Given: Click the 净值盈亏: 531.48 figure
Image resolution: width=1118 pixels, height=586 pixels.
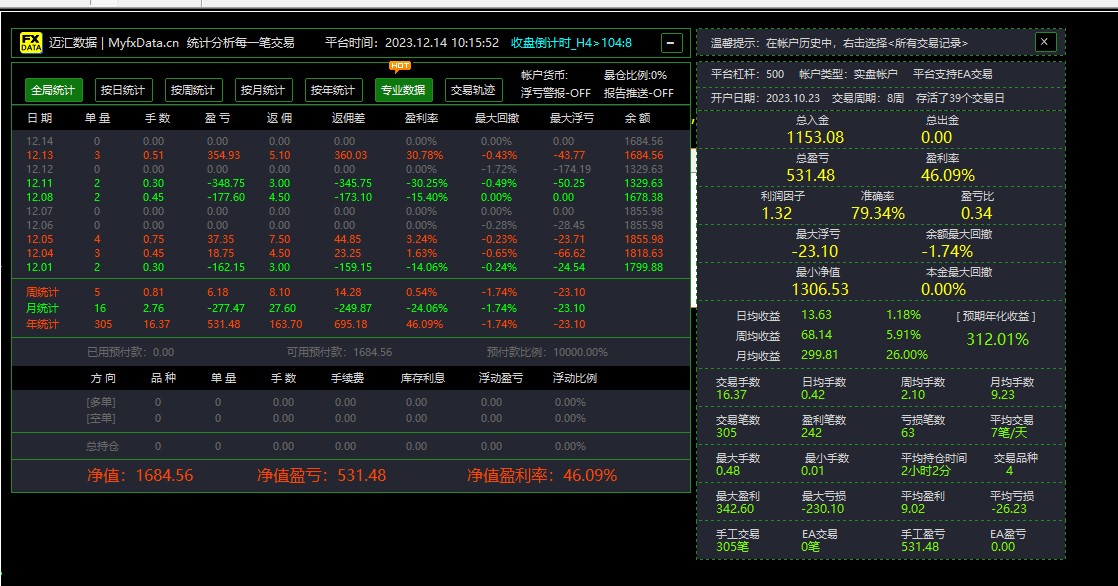Looking at the screenshot, I should coord(322,476).
